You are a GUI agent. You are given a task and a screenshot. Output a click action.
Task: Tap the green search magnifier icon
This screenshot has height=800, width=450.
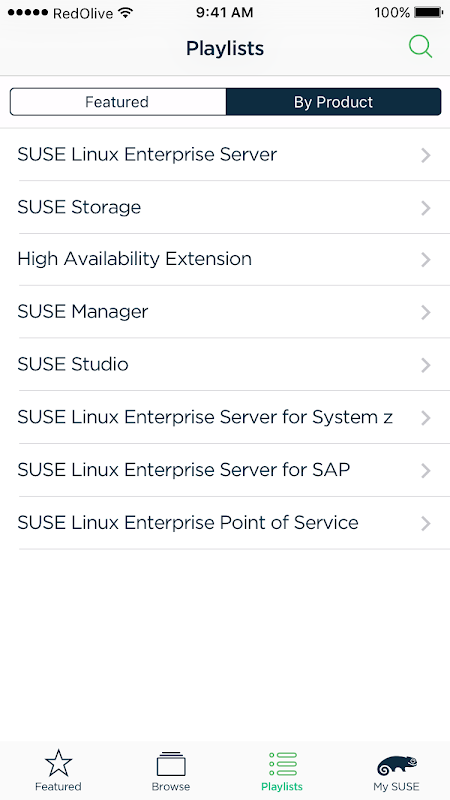420,47
